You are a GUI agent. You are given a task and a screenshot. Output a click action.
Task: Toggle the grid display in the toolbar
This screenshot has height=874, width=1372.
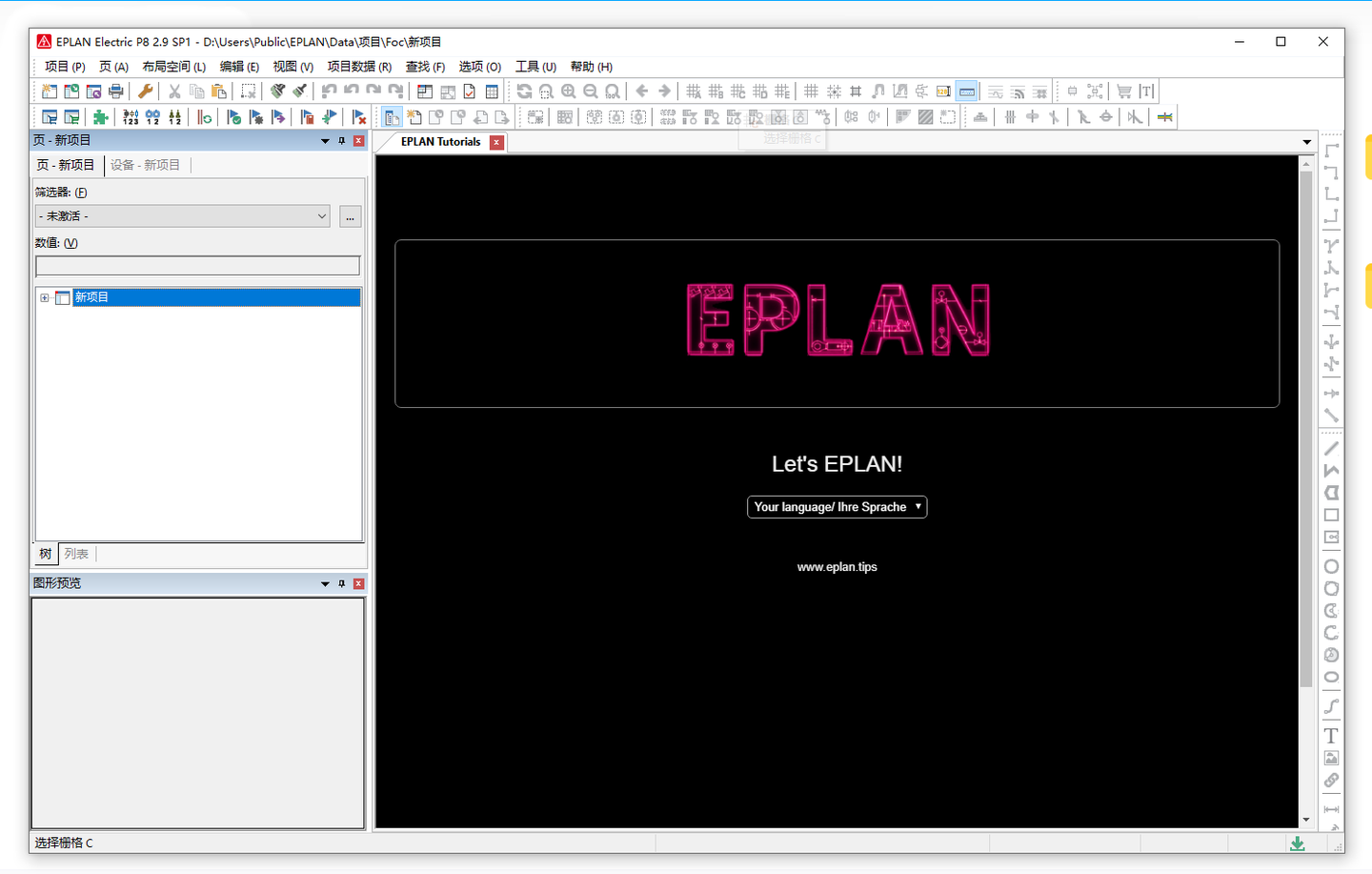pos(810,91)
